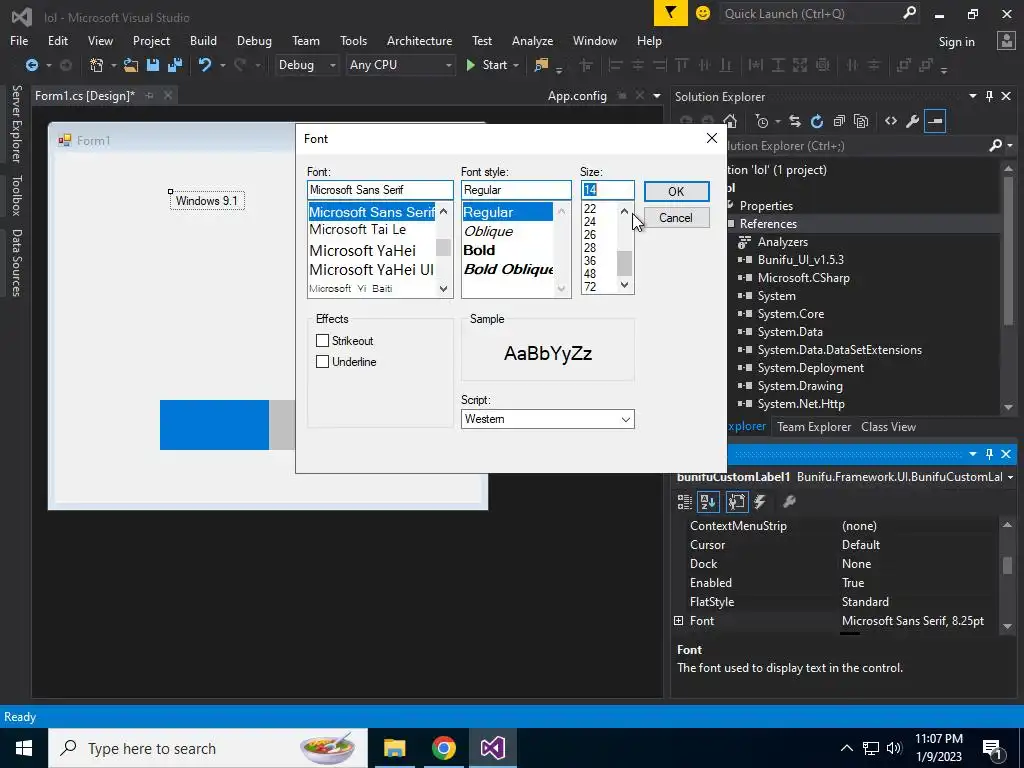This screenshot has width=1024, height=768.
Task: Click the taskbar volume speaker icon
Action: point(894,748)
